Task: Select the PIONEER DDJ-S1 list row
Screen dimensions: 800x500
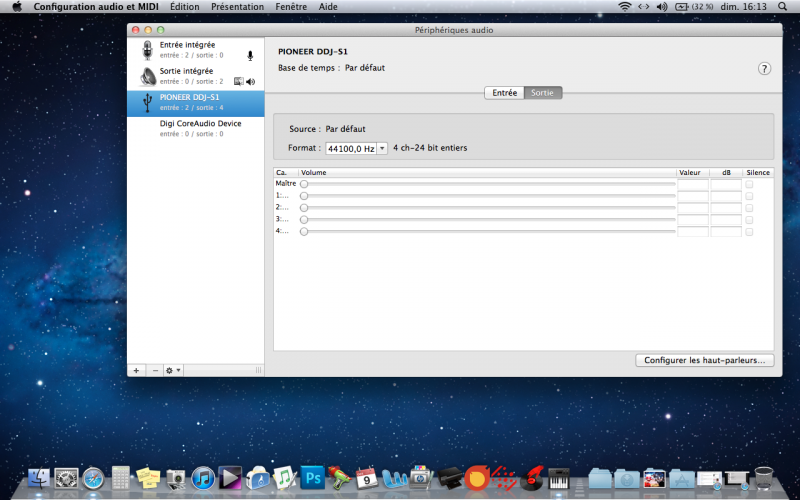Action: point(195,103)
